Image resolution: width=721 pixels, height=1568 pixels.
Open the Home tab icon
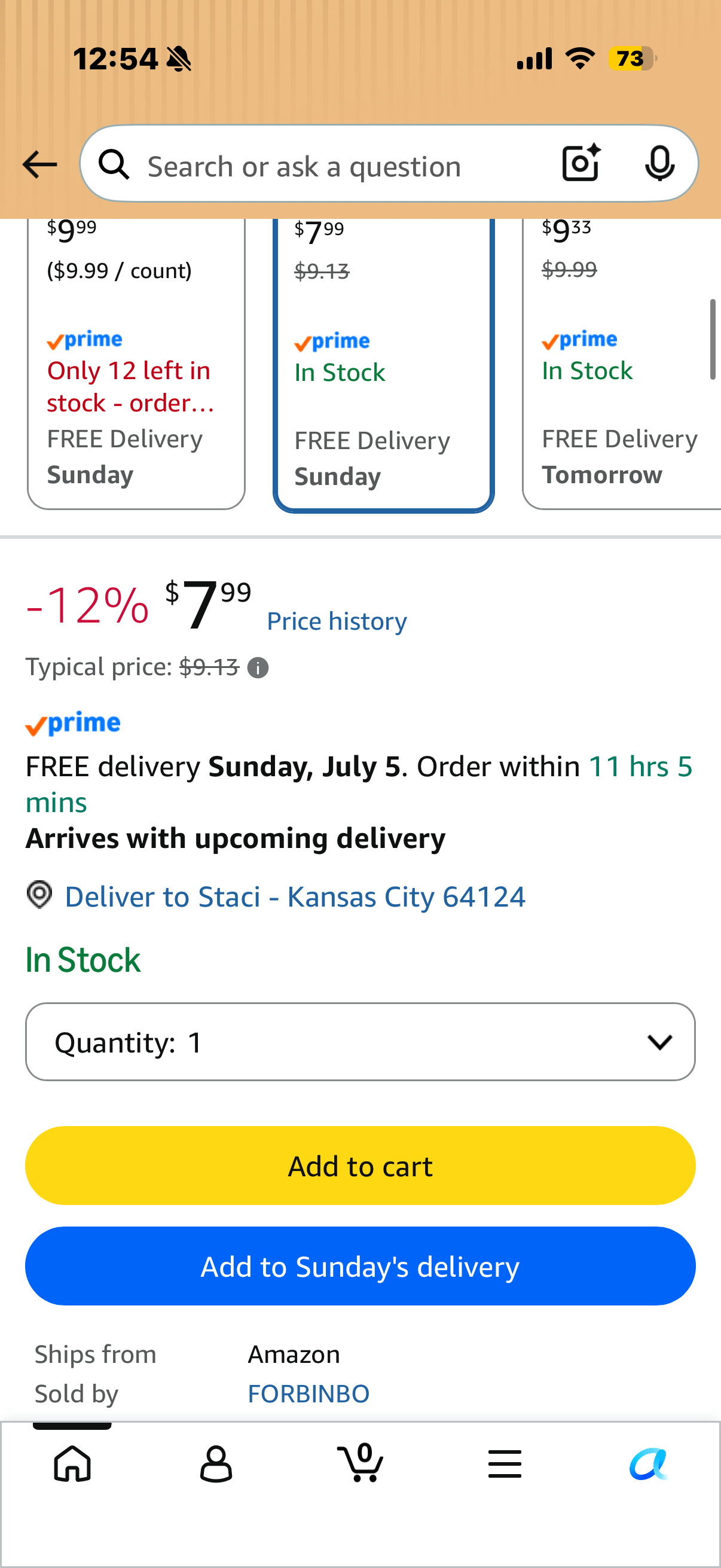coord(72,1464)
